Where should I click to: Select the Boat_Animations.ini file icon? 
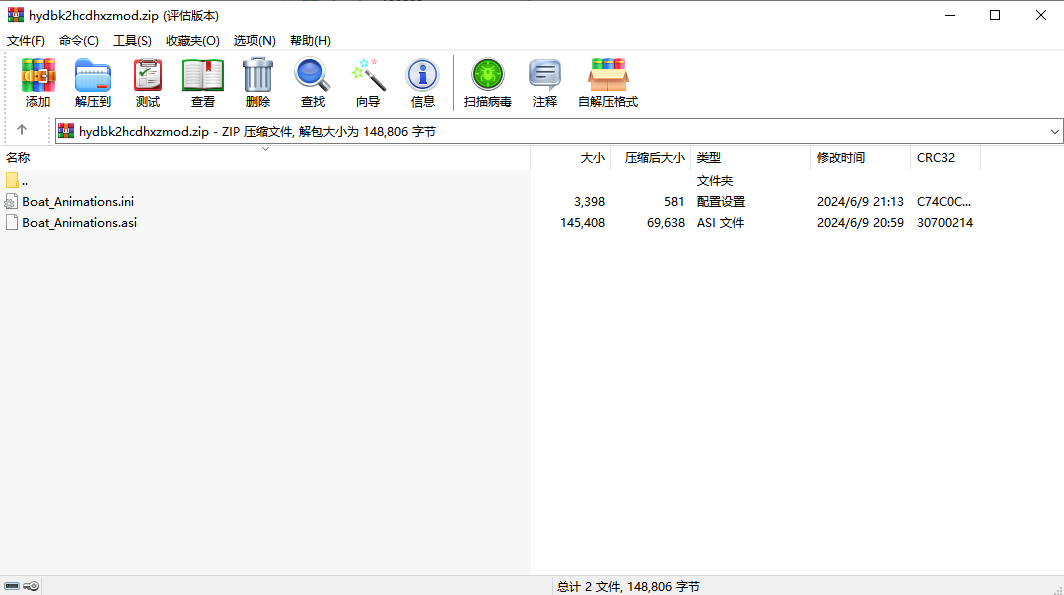(x=11, y=201)
